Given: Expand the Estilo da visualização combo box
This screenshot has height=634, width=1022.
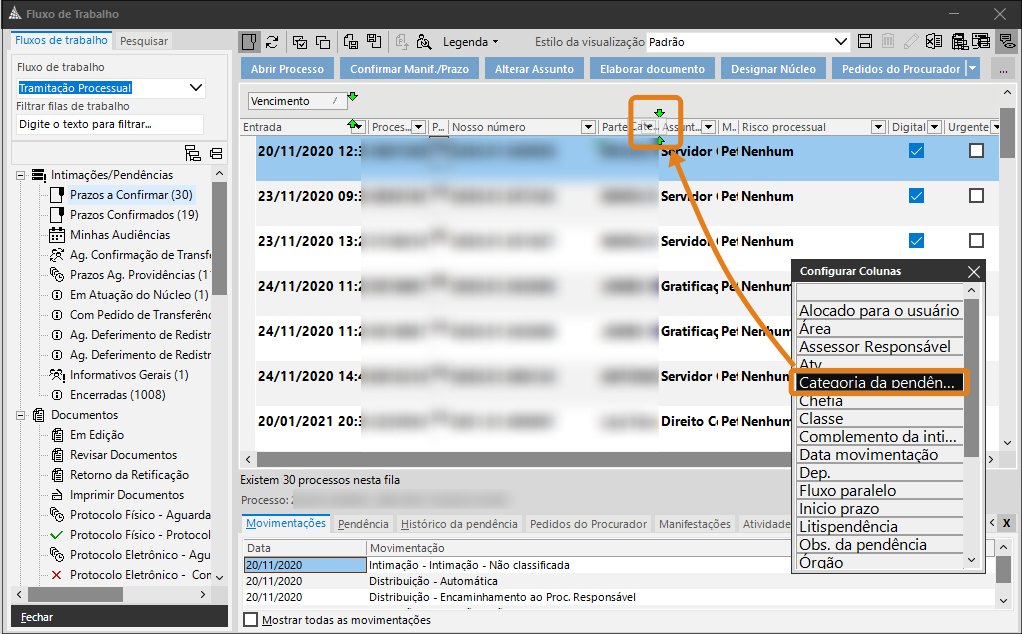Looking at the screenshot, I should coord(840,42).
